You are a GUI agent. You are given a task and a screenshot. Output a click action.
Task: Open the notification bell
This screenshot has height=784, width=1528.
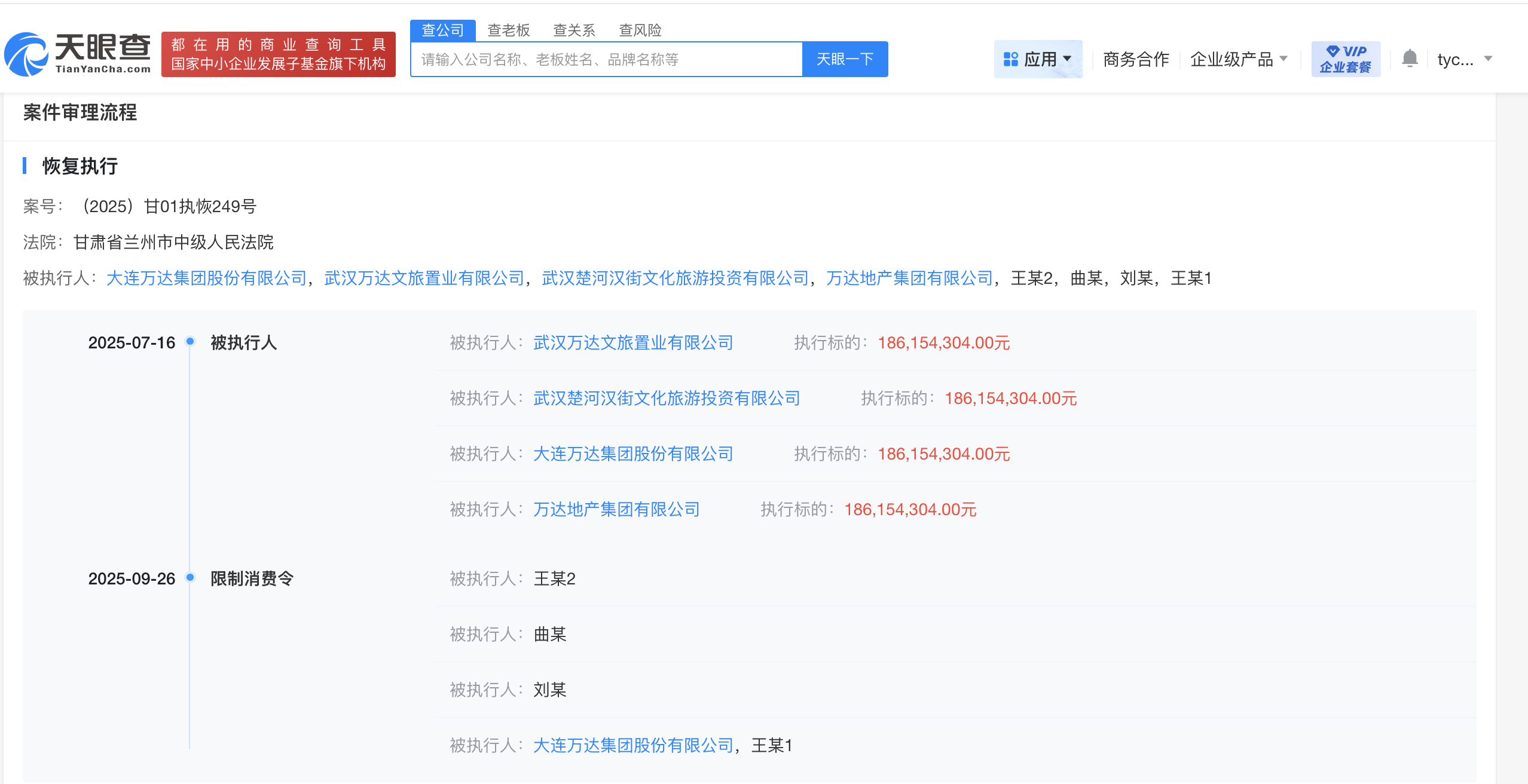pyautogui.click(x=1409, y=58)
